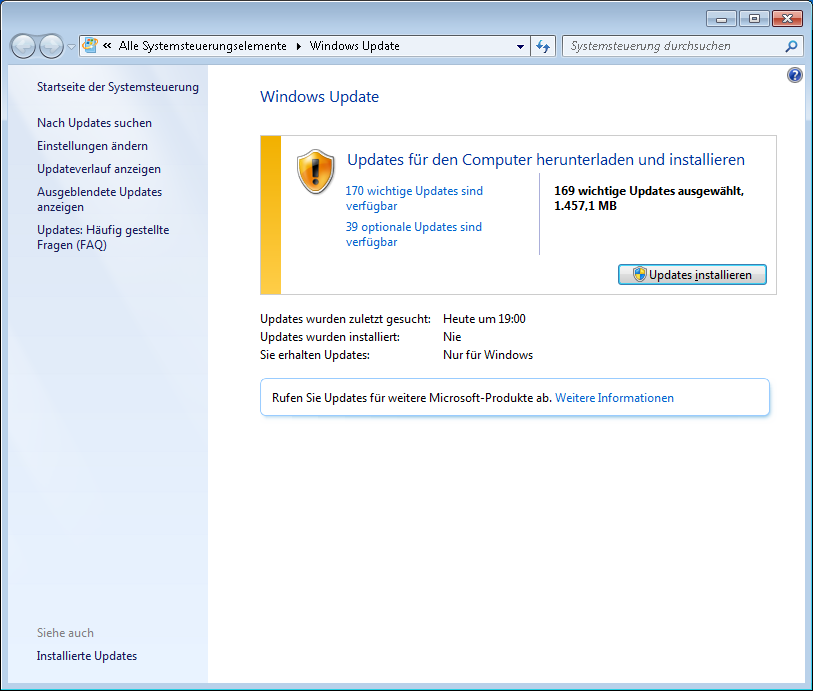This screenshot has height=691, width=813.
Task: Click the magnifier search icon
Action: click(791, 46)
